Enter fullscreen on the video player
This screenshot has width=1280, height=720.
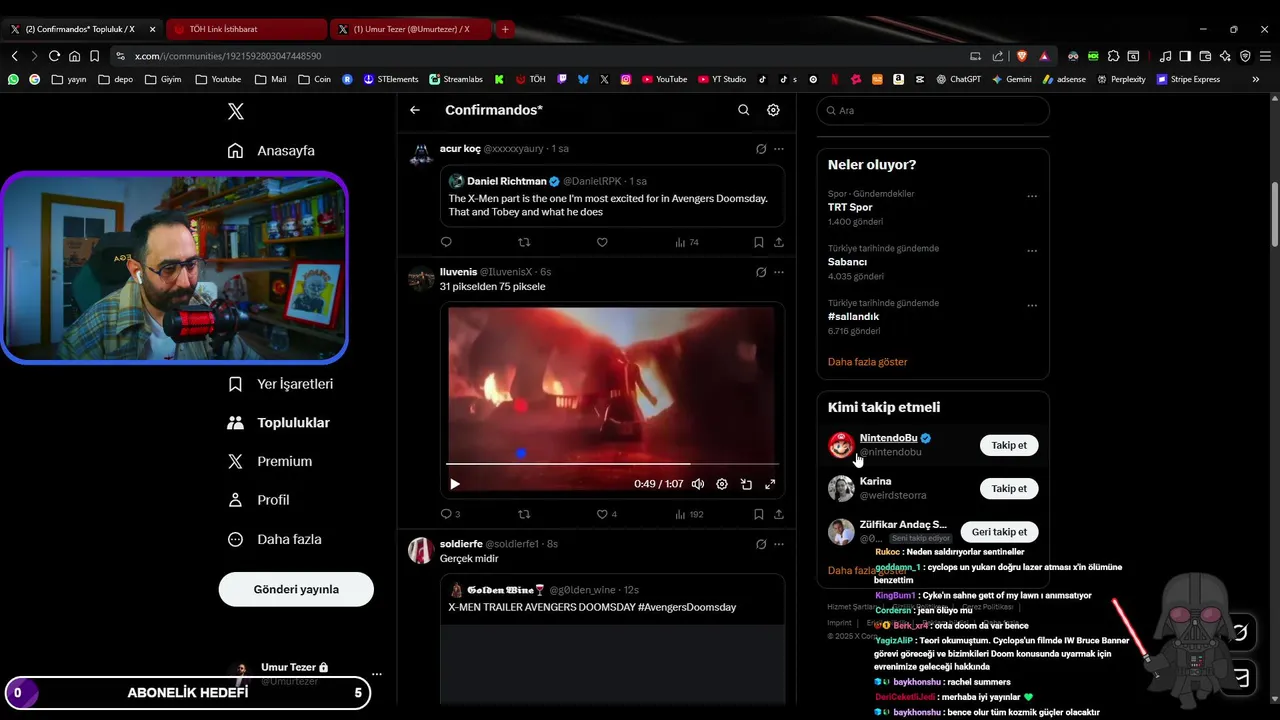tap(770, 484)
